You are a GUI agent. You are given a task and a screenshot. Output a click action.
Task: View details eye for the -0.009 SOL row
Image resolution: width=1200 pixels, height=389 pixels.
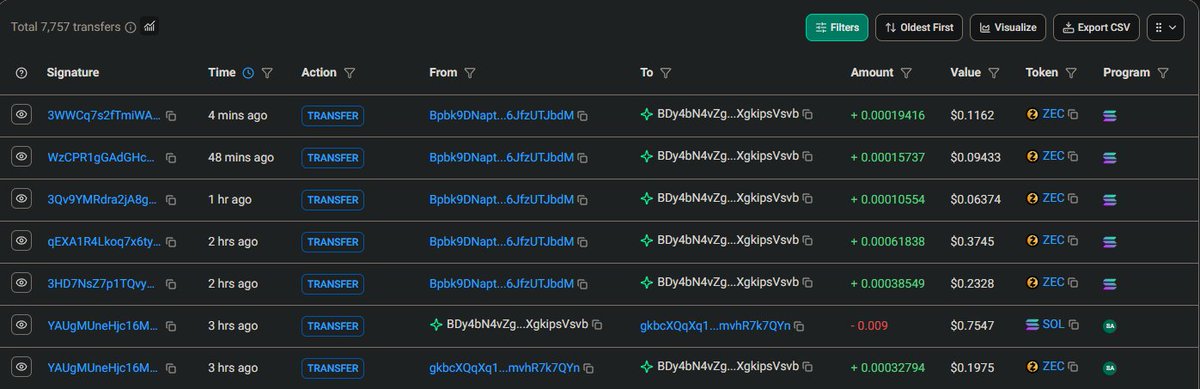(x=21, y=326)
